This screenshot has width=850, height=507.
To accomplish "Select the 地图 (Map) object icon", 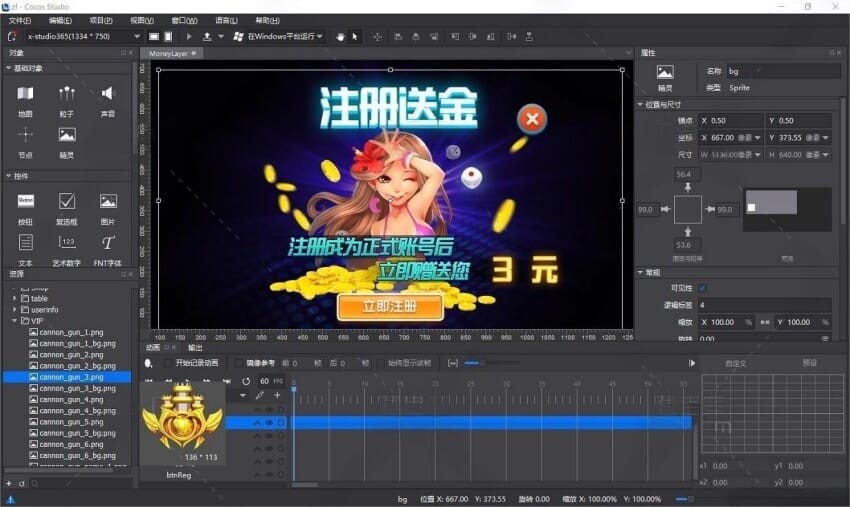I will [x=25, y=95].
